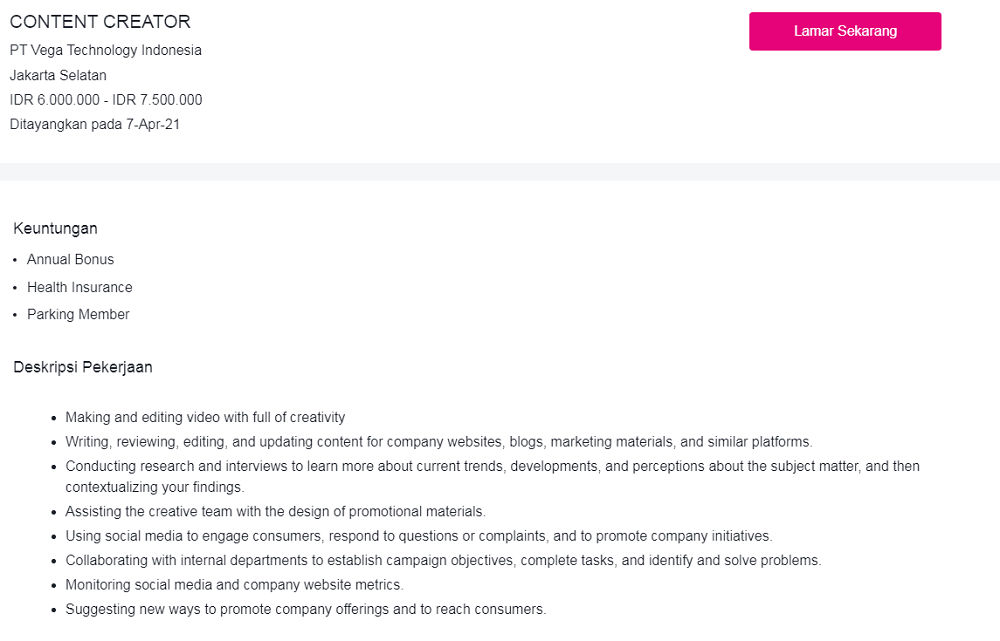Click the Deskripsi Pekerjaan section heading
The width and height of the screenshot is (1000, 641).
tap(83, 367)
